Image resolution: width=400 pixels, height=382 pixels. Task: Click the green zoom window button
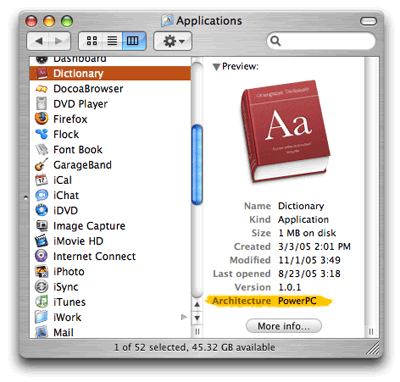tap(67, 21)
